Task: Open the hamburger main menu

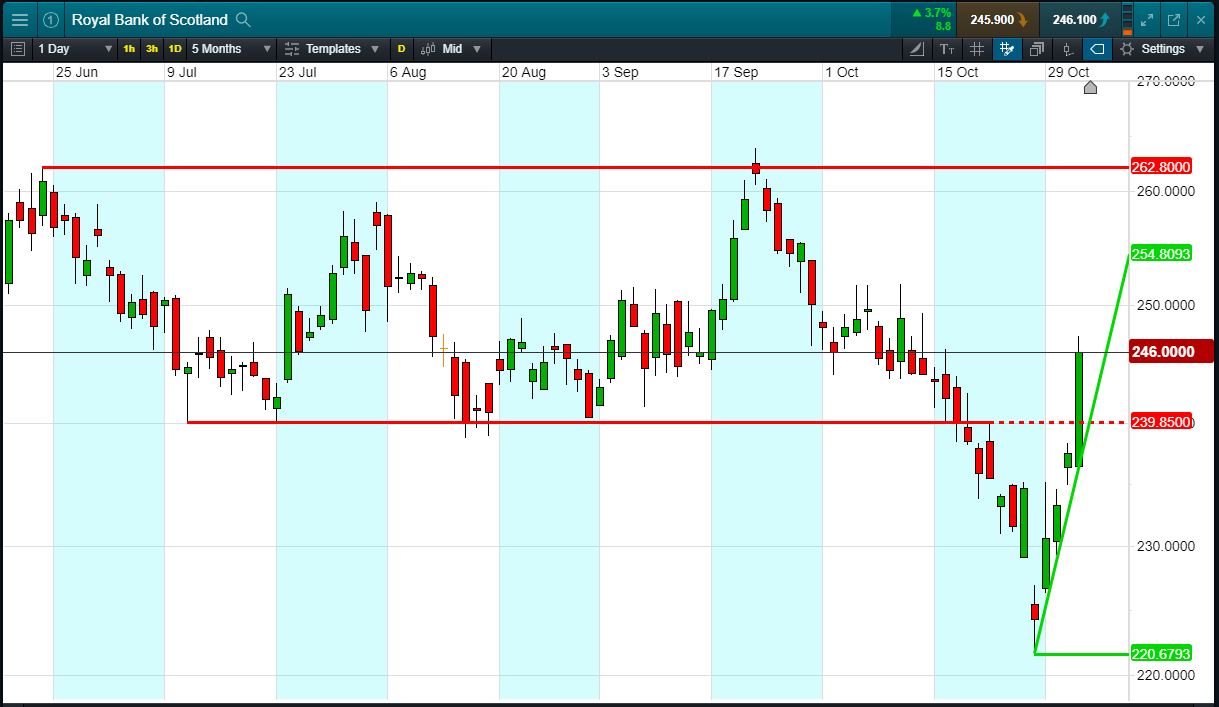Action: pyautogui.click(x=19, y=19)
